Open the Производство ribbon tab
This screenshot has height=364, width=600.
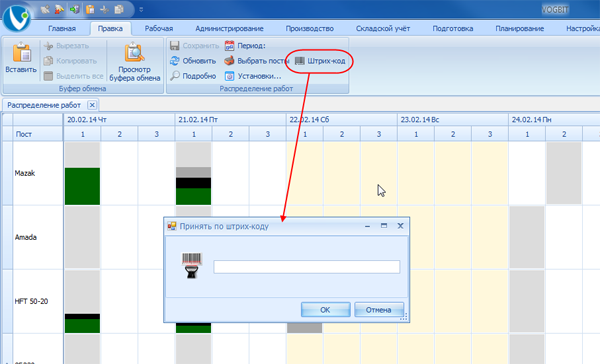coord(310,29)
